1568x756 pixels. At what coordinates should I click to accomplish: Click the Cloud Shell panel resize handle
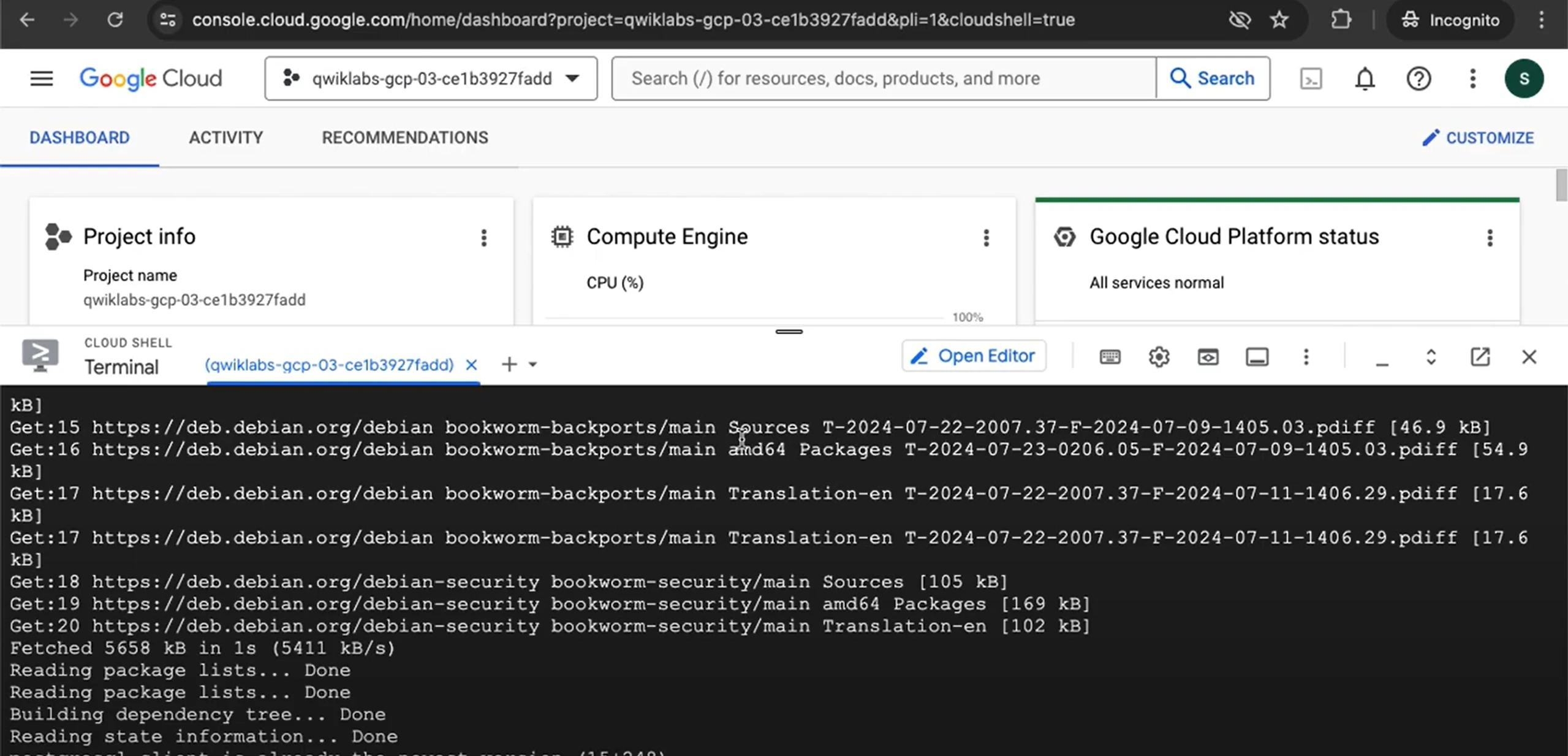[x=789, y=332]
